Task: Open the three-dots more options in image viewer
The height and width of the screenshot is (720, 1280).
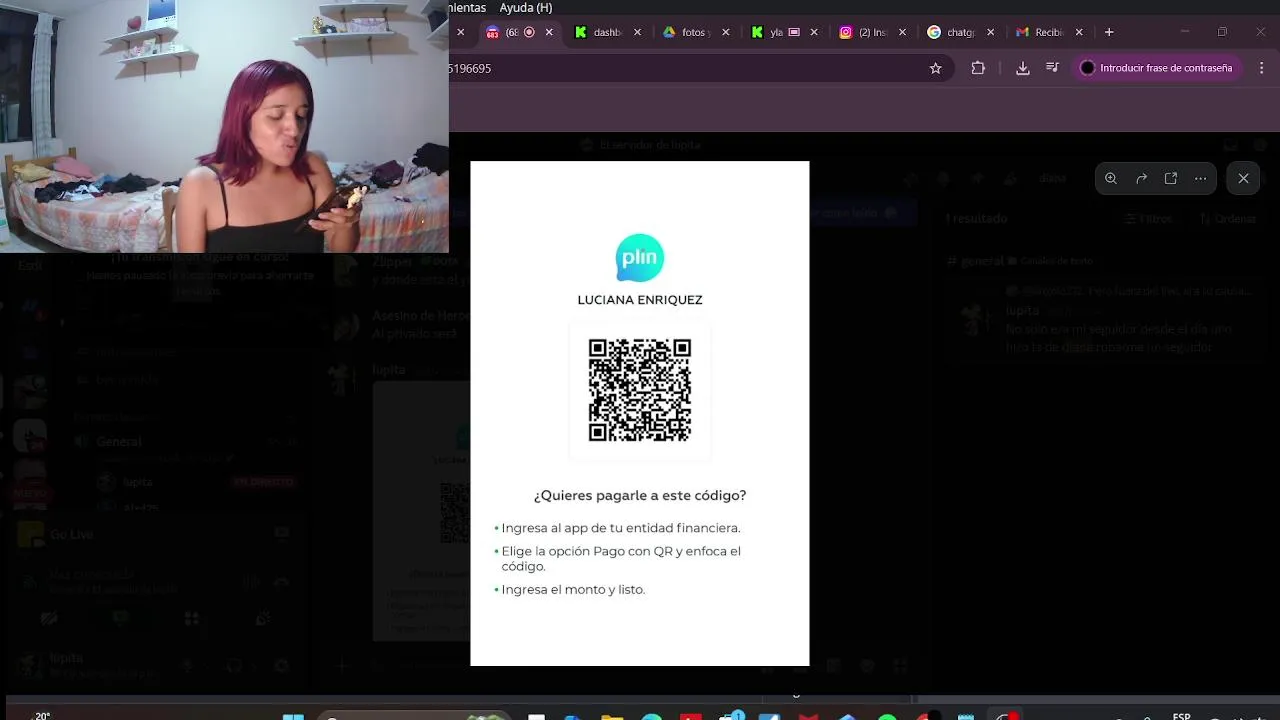Action: [1200, 178]
